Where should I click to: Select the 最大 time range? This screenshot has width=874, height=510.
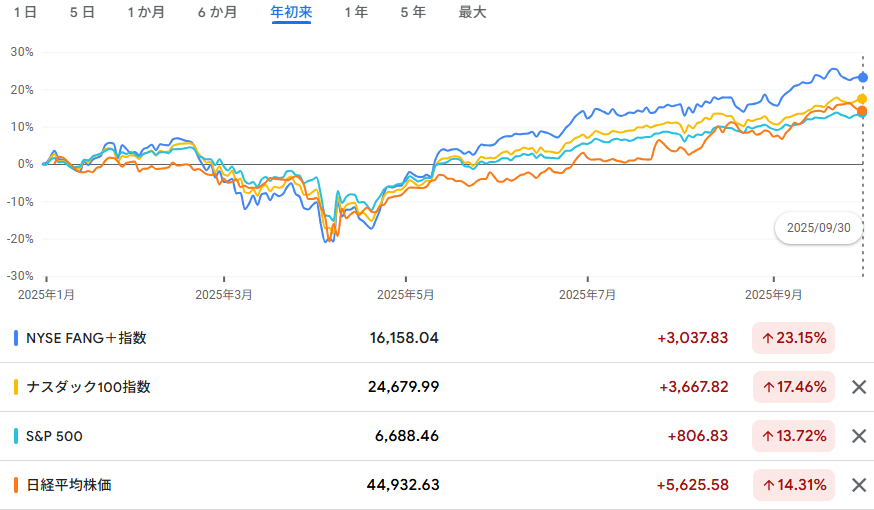pos(472,13)
